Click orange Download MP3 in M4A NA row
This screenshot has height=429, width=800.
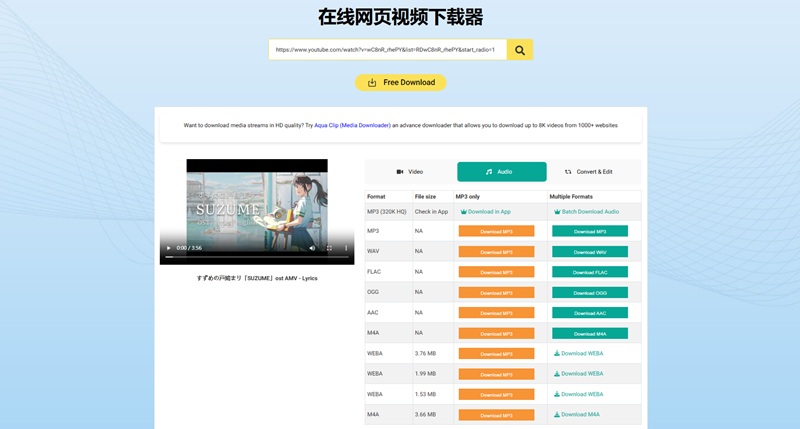coord(496,333)
